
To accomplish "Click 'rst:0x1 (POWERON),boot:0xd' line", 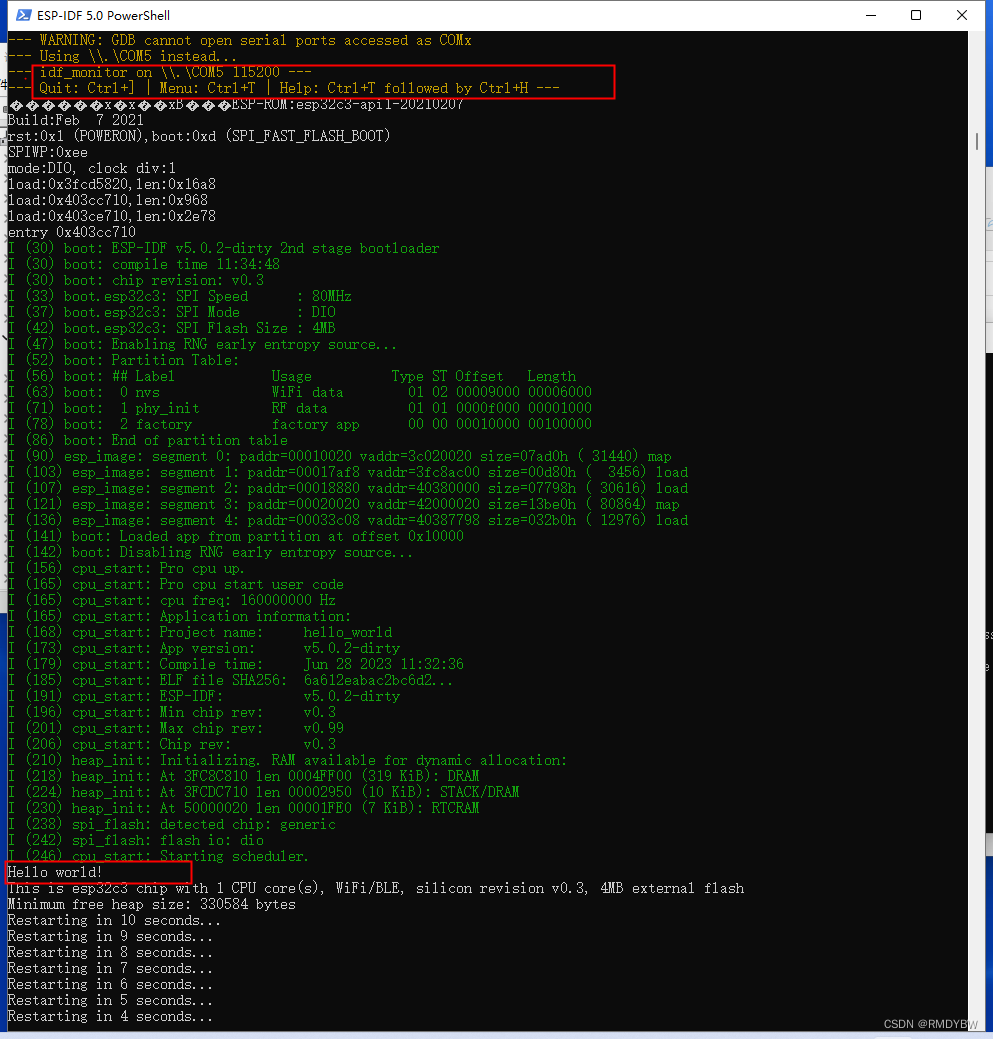I will (x=199, y=136).
